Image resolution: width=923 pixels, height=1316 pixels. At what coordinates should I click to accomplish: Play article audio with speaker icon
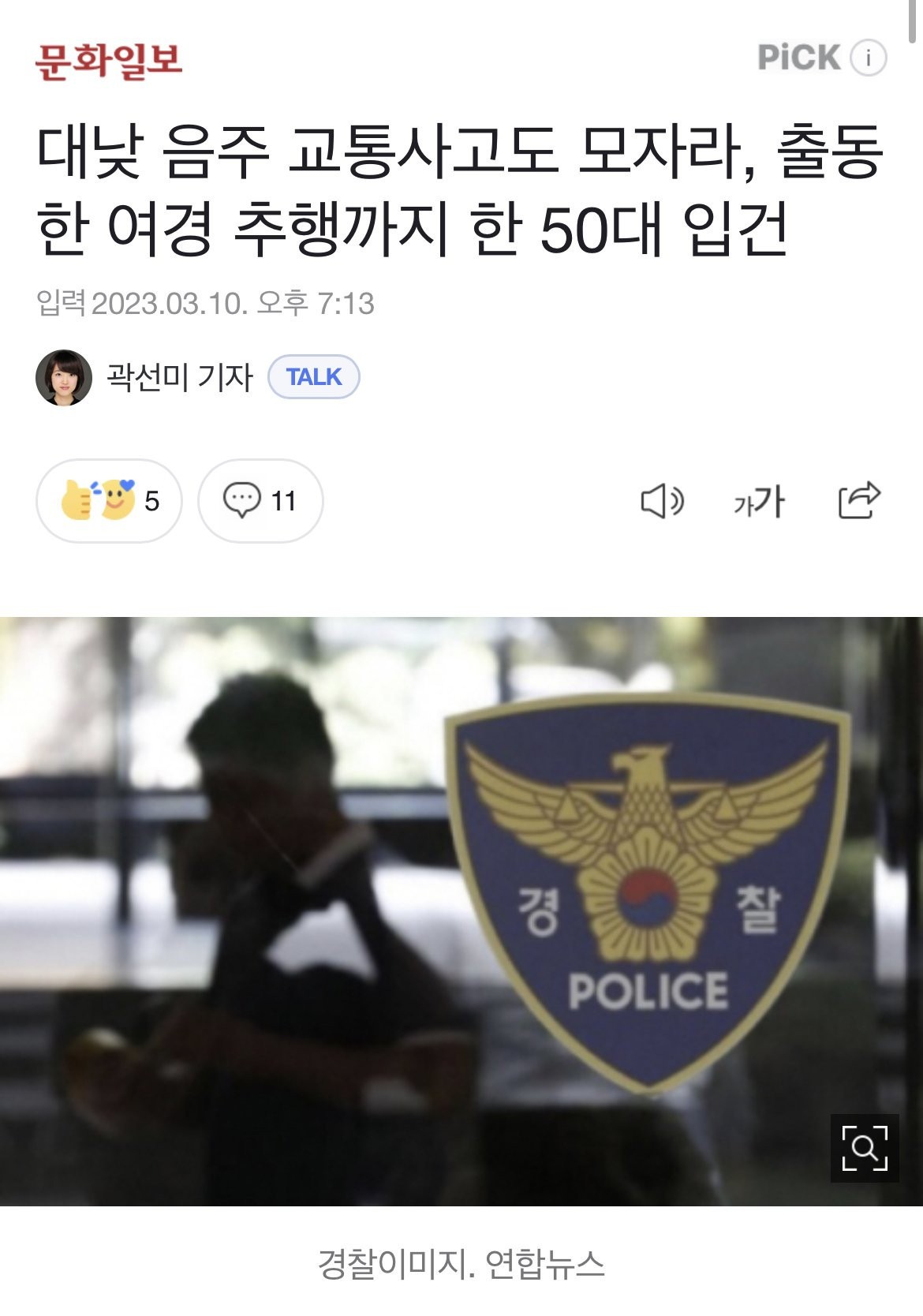tap(662, 501)
